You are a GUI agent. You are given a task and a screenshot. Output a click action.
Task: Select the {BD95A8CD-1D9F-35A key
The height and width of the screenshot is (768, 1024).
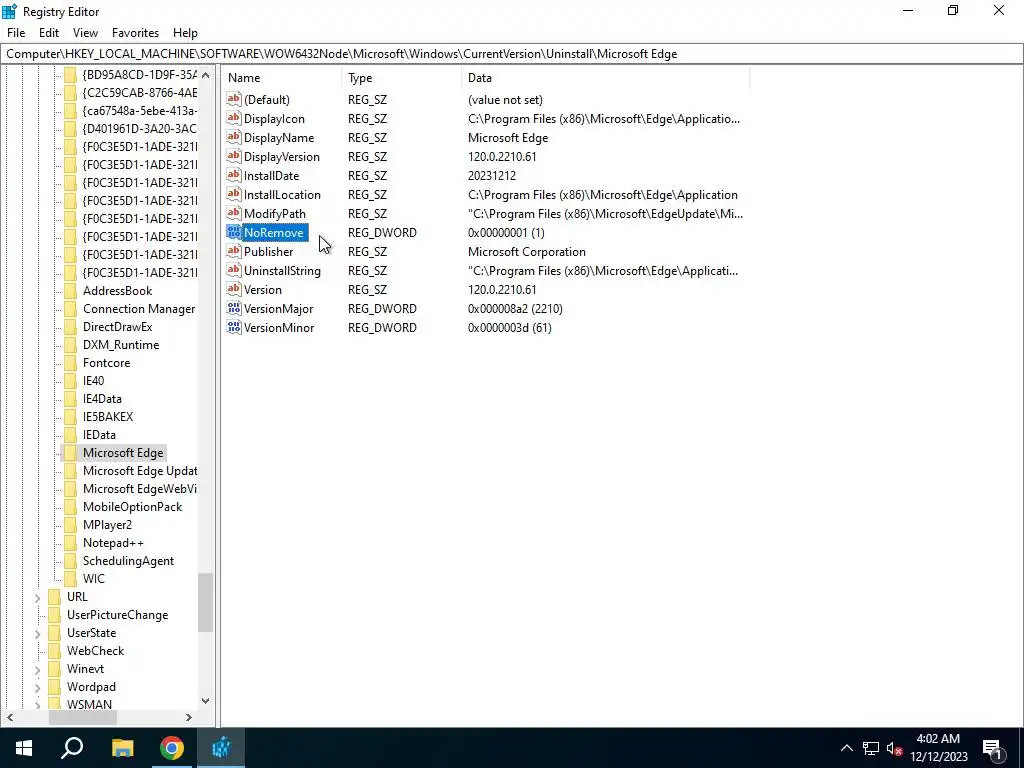(x=140, y=74)
